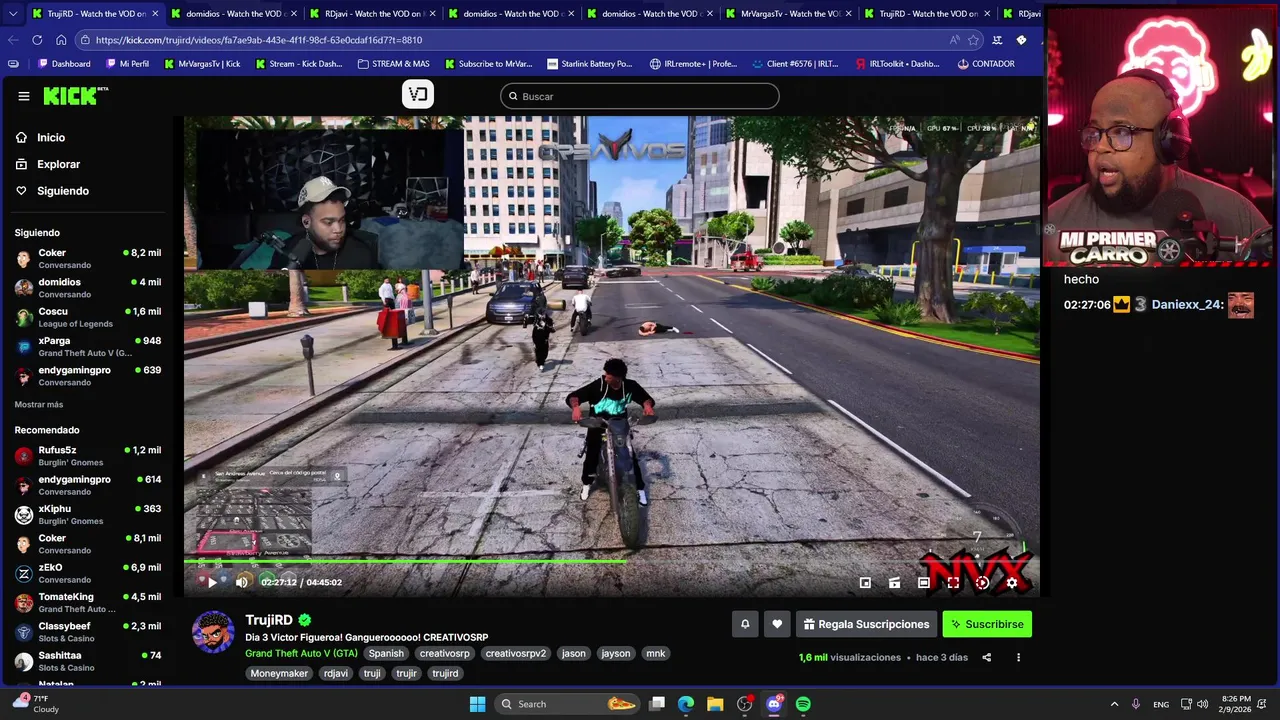Open xKiphu recommended channel
The width and height of the screenshot is (1280, 720).
[88, 514]
